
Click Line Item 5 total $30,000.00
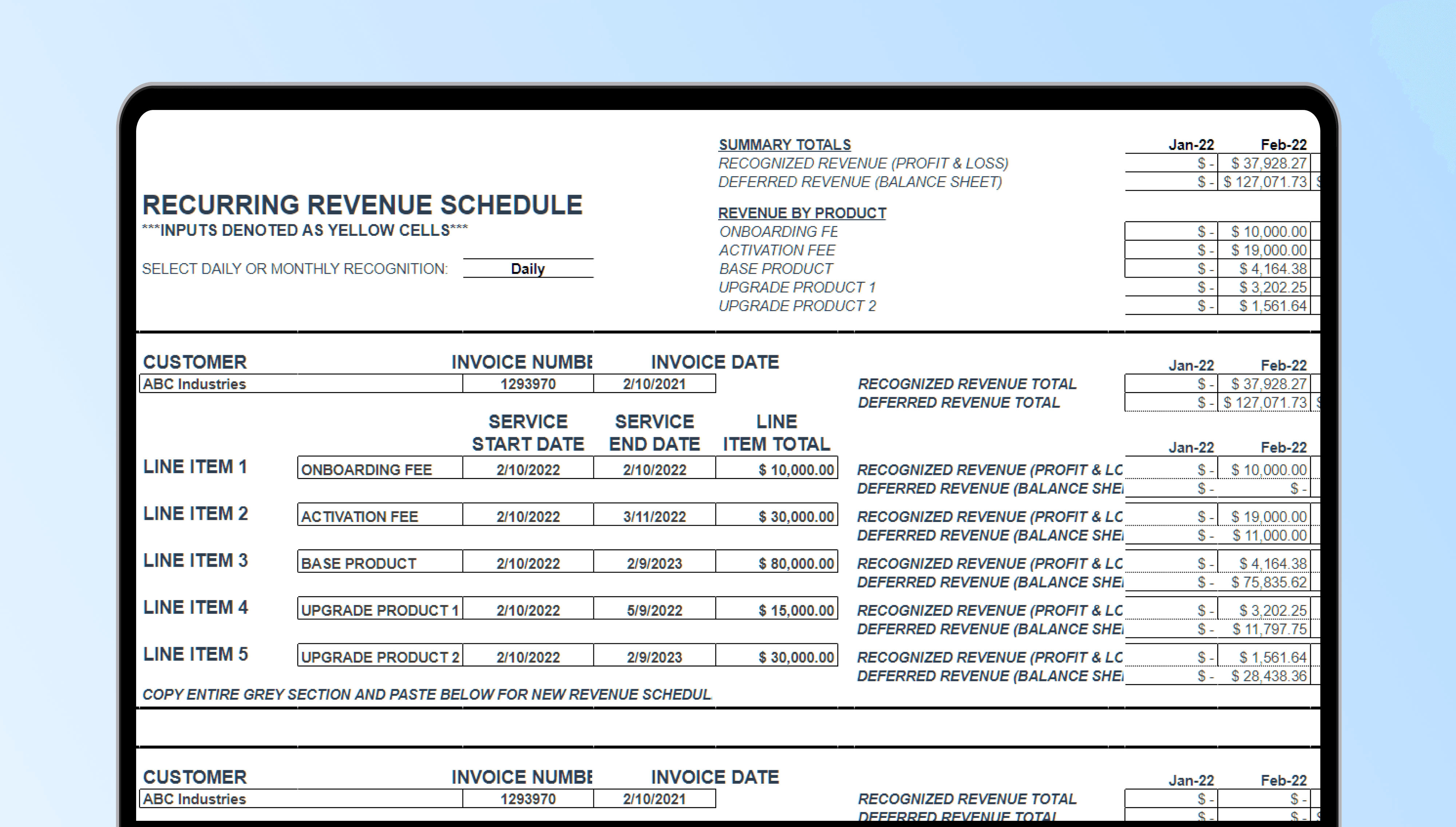[777, 656]
